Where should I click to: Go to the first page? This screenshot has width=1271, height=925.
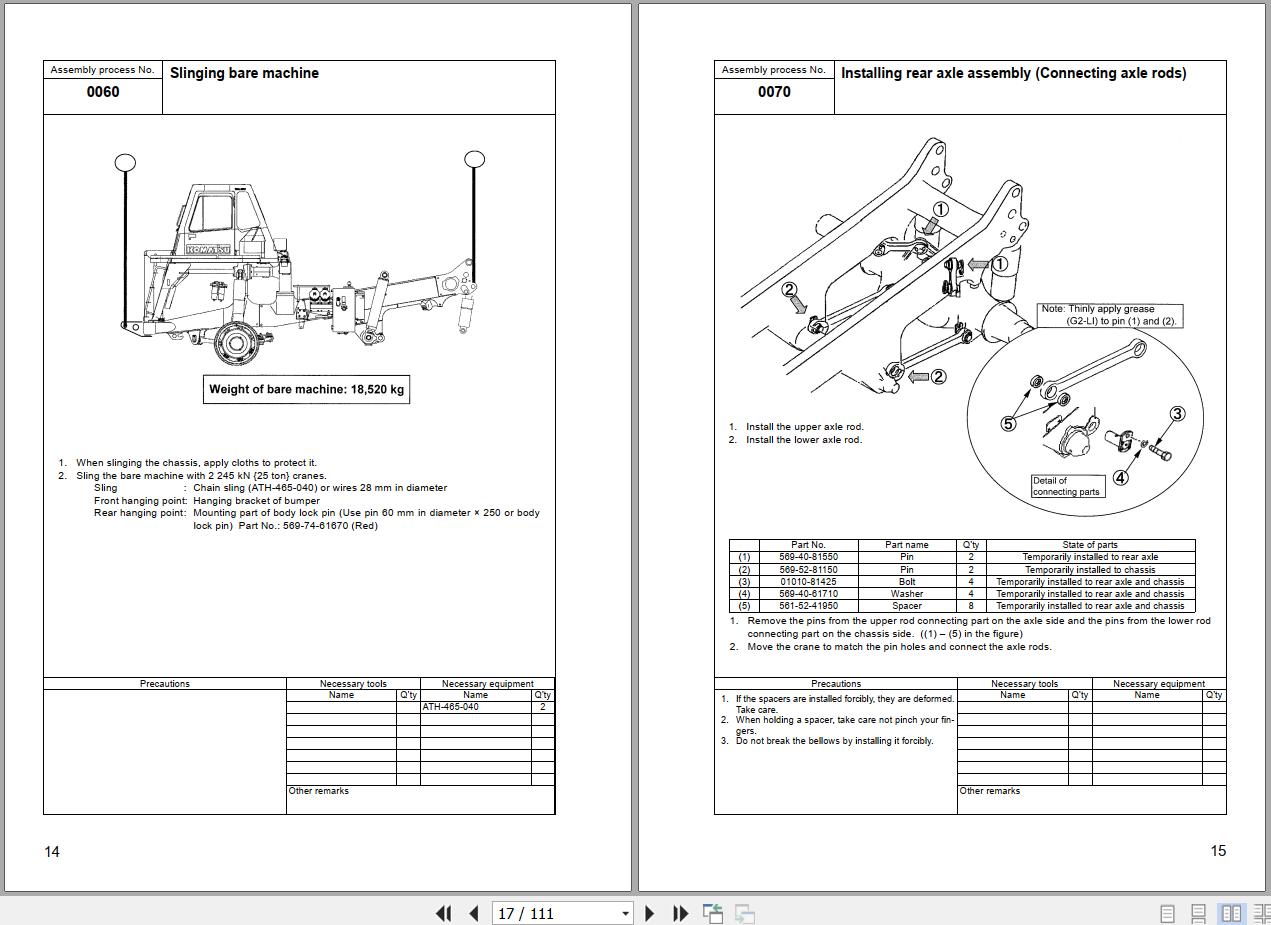pos(444,913)
